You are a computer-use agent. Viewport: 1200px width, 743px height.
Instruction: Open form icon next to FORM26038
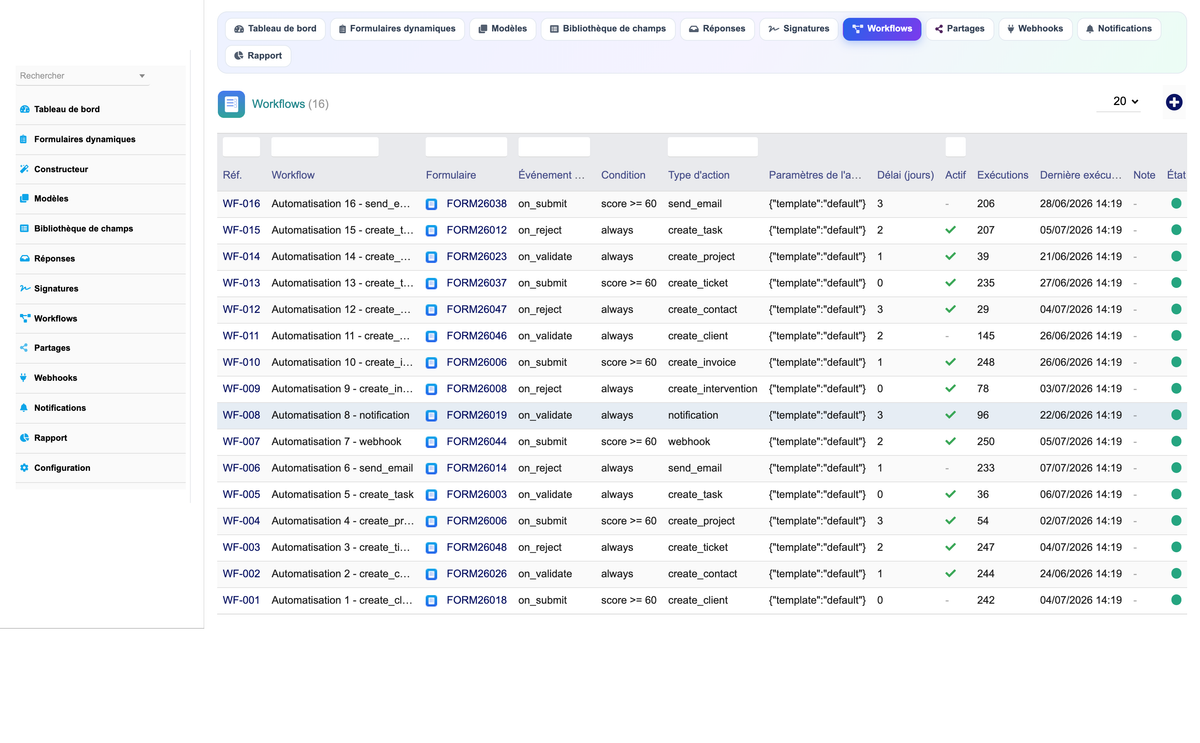(x=432, y=204)
